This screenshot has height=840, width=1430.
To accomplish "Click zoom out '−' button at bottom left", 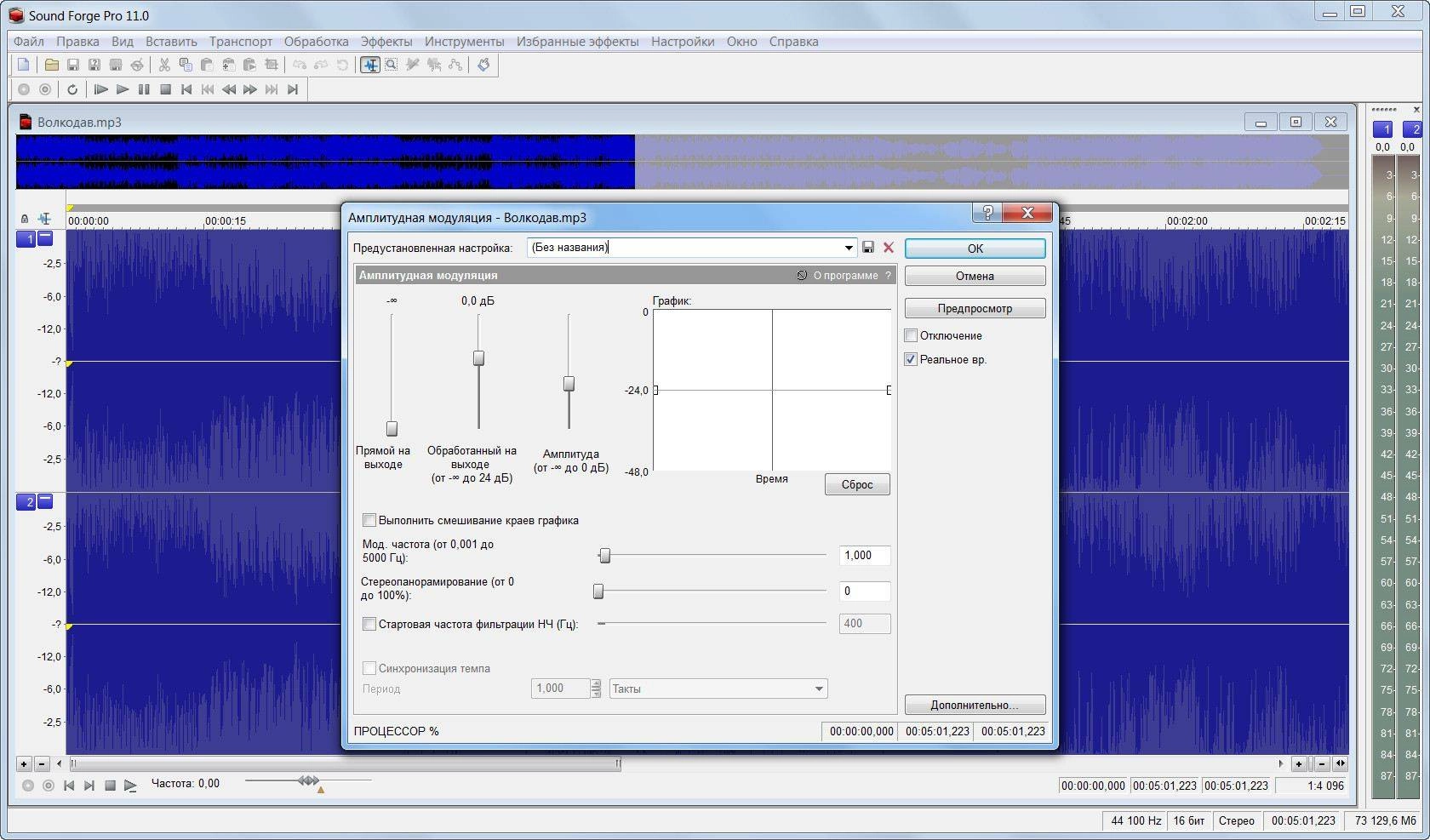I will click(41, 763).
